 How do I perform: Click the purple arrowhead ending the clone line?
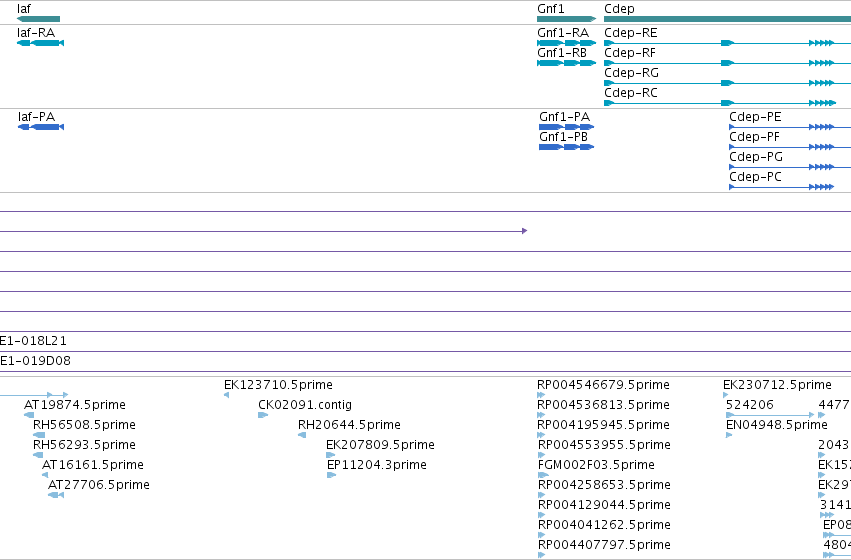coord(524,231)
